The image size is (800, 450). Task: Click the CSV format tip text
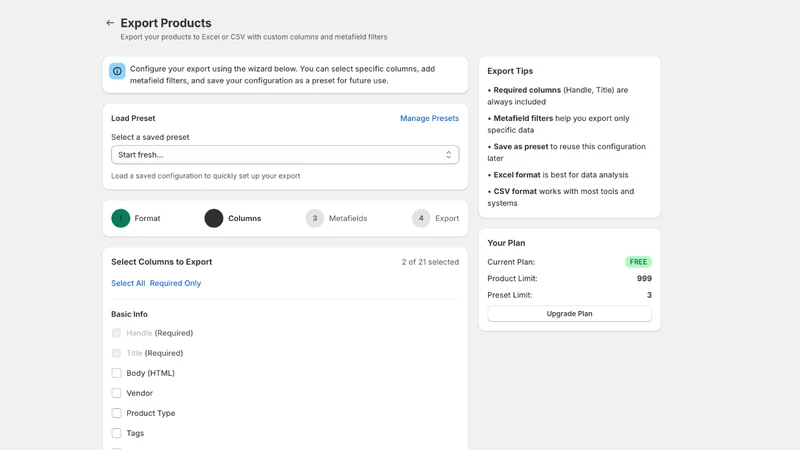tap(561, 197)
